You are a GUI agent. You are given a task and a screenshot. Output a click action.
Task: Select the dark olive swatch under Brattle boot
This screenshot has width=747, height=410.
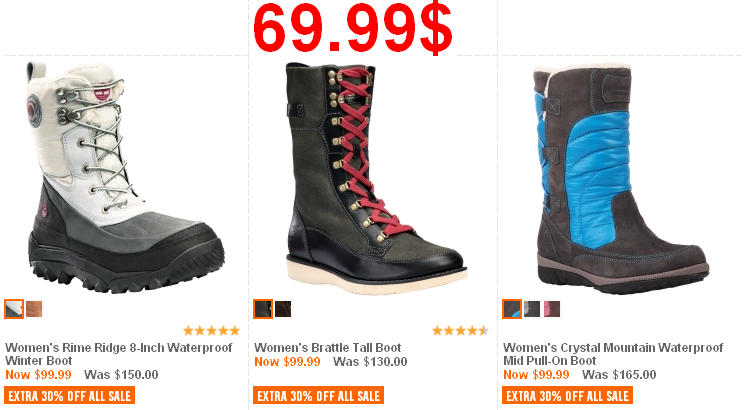[x=262, y=309]
